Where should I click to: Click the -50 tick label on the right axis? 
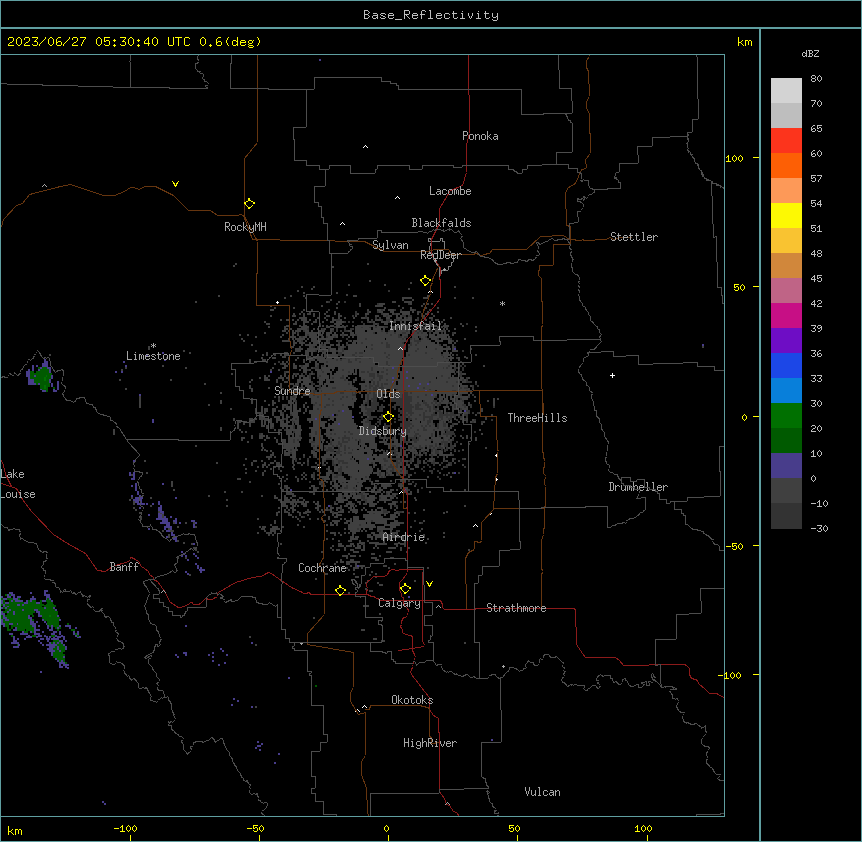[734, 546]
